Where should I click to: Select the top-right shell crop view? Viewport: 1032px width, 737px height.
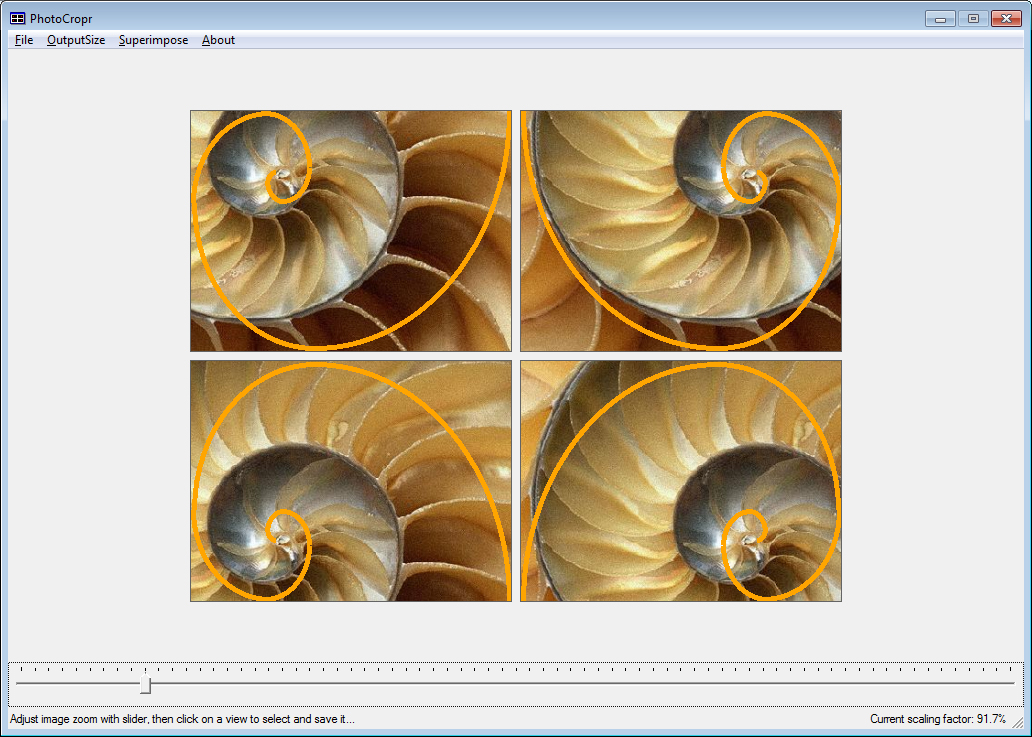click(x=681, y=231)
